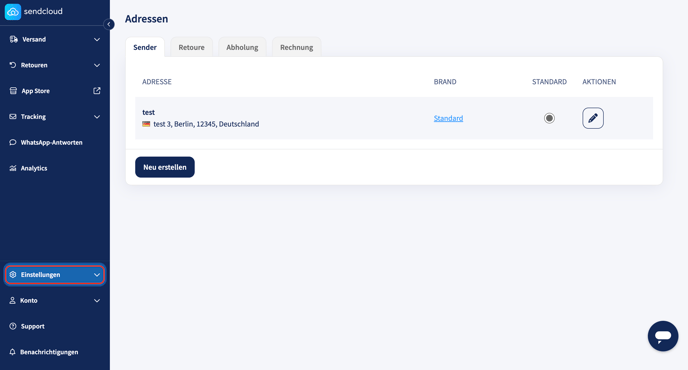Open Konto in the sidebar
The width and height of the screenshot is (688, 370).
[x=55, y=301]
